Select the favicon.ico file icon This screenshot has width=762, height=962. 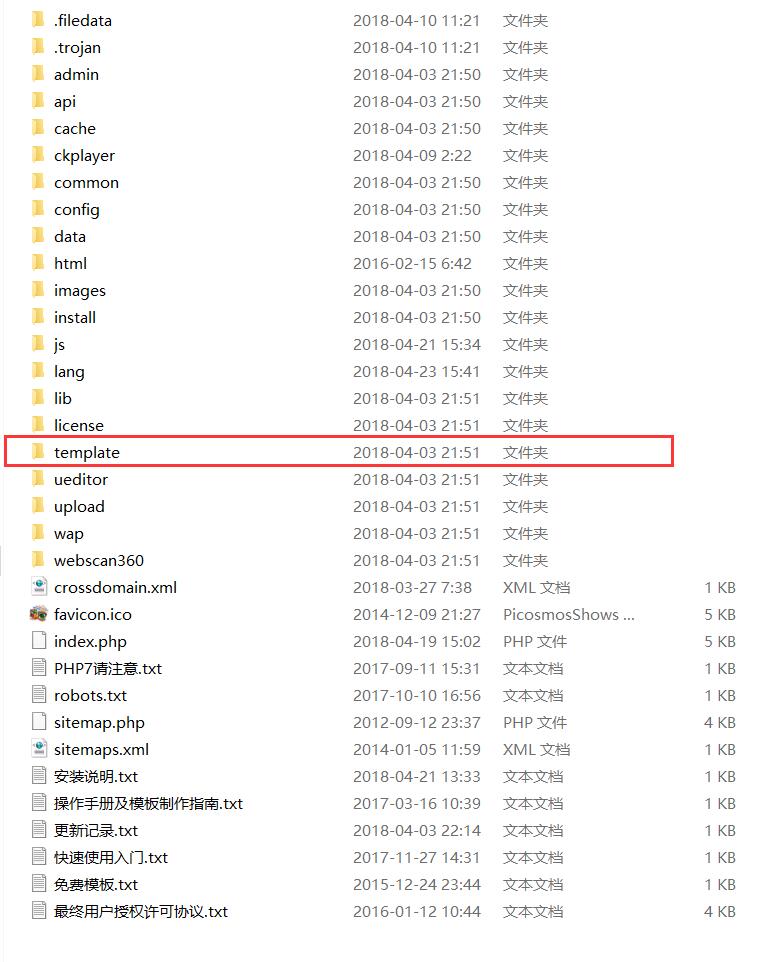38,614
